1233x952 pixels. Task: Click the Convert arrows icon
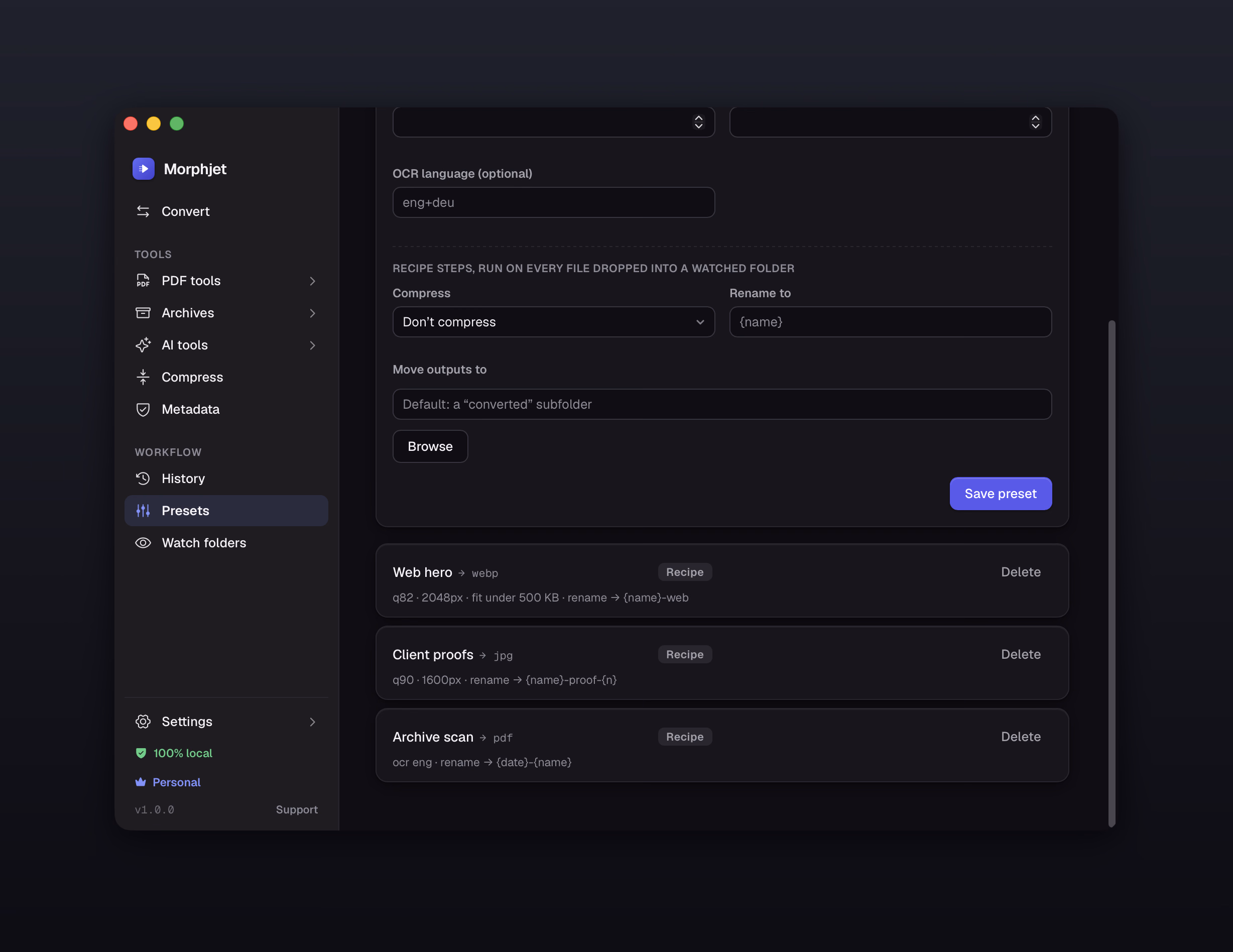[x=143, y=211]
